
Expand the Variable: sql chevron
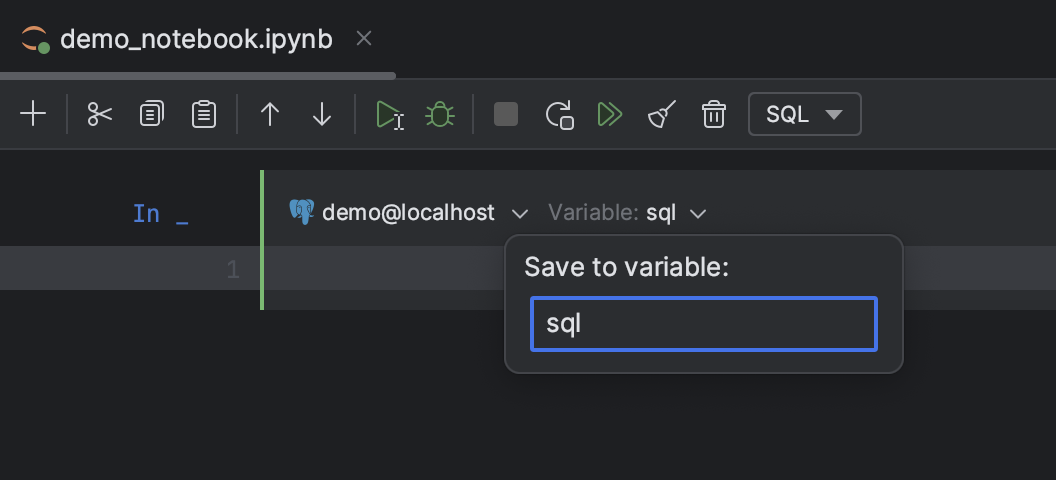[x=698, y=214]
